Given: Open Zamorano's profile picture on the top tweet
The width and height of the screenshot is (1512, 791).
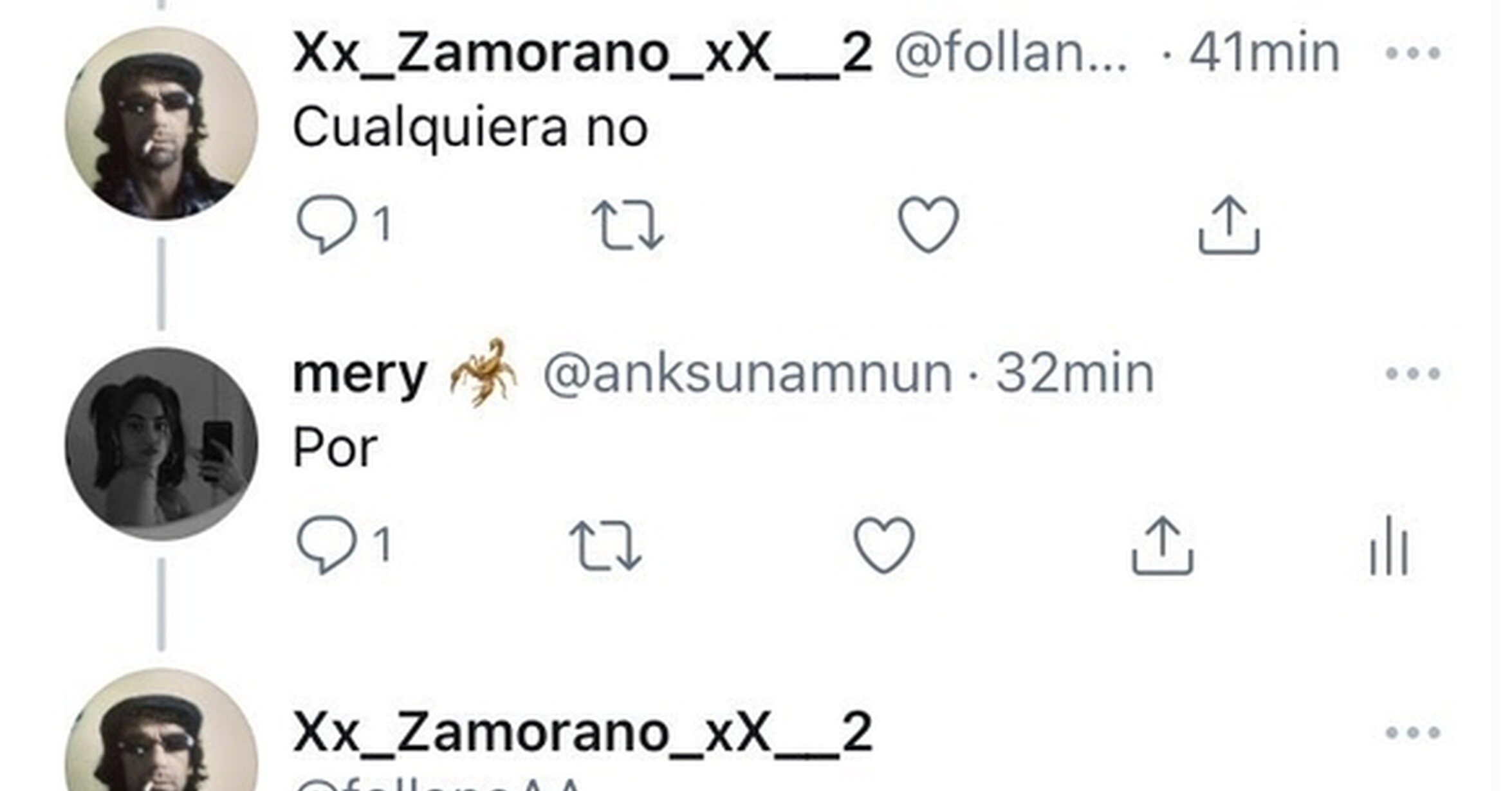Looking at the screenshot, I should [161, 124].
